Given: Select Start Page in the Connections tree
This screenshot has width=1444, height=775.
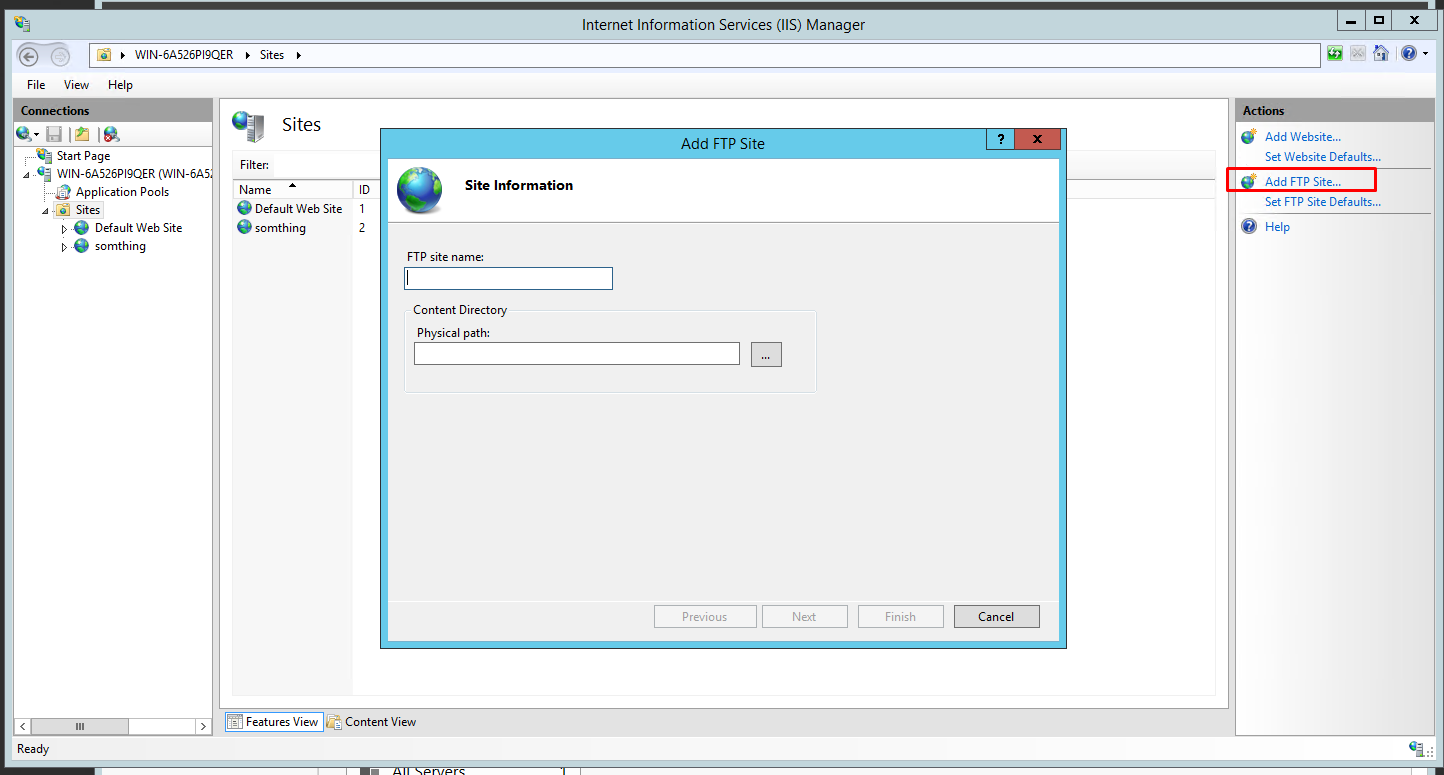Looking at the screenshot, I should [x=83, y=156].
